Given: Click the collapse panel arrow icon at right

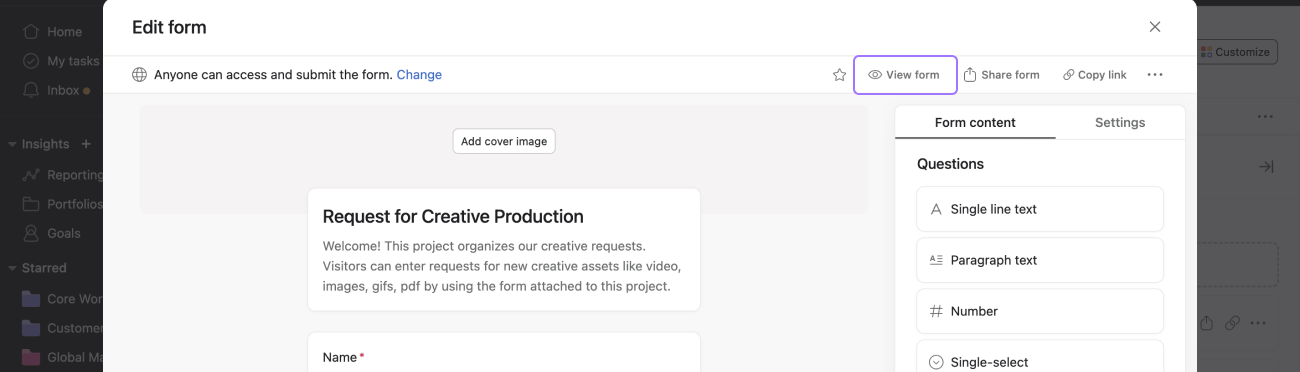Looking at the screenshot, I should (1265, 167).
